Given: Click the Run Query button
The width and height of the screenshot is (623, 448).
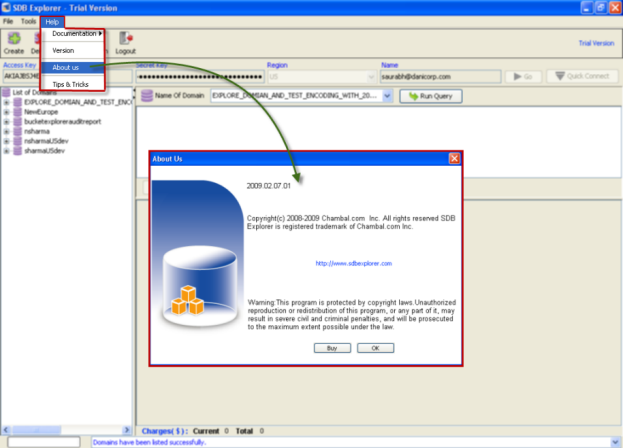Looking at the screenshot, I should click(431, 96).
